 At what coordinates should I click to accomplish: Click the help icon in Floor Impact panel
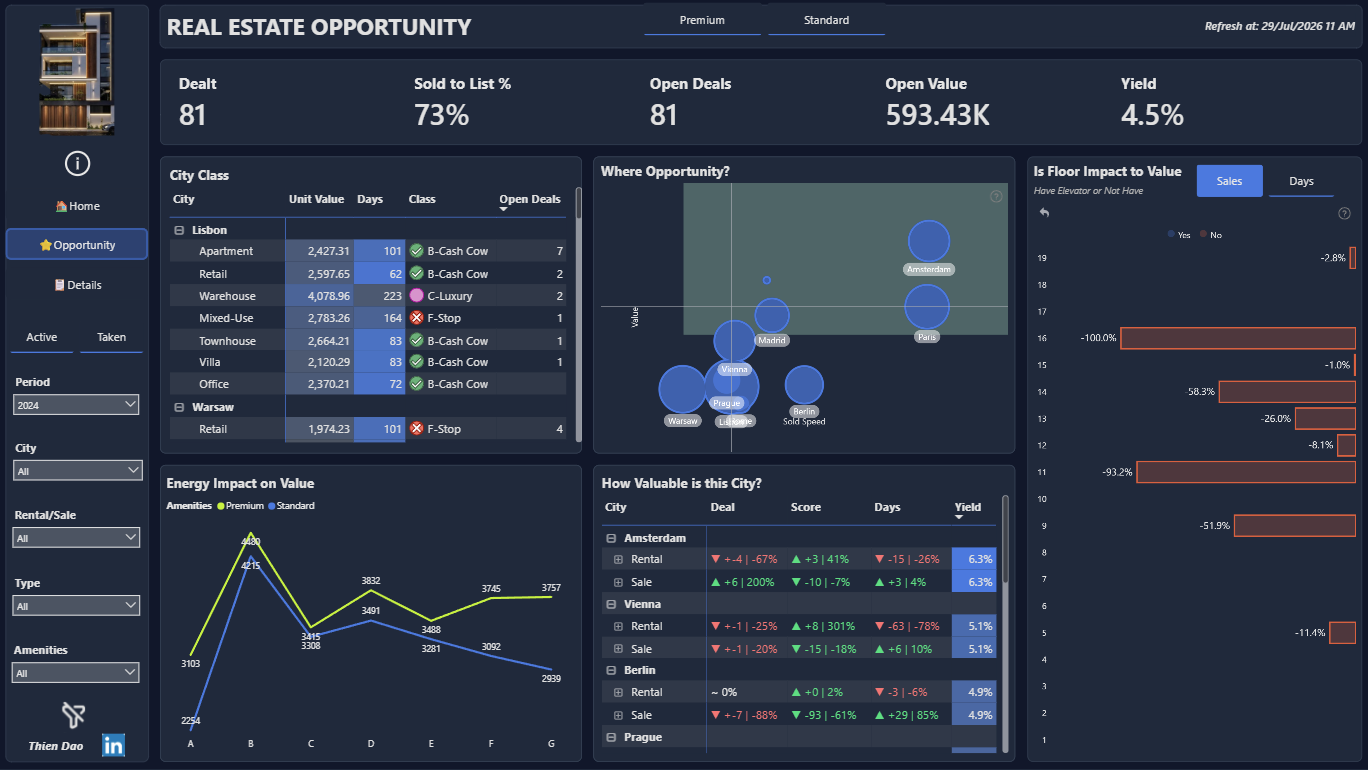[1344, 213]
